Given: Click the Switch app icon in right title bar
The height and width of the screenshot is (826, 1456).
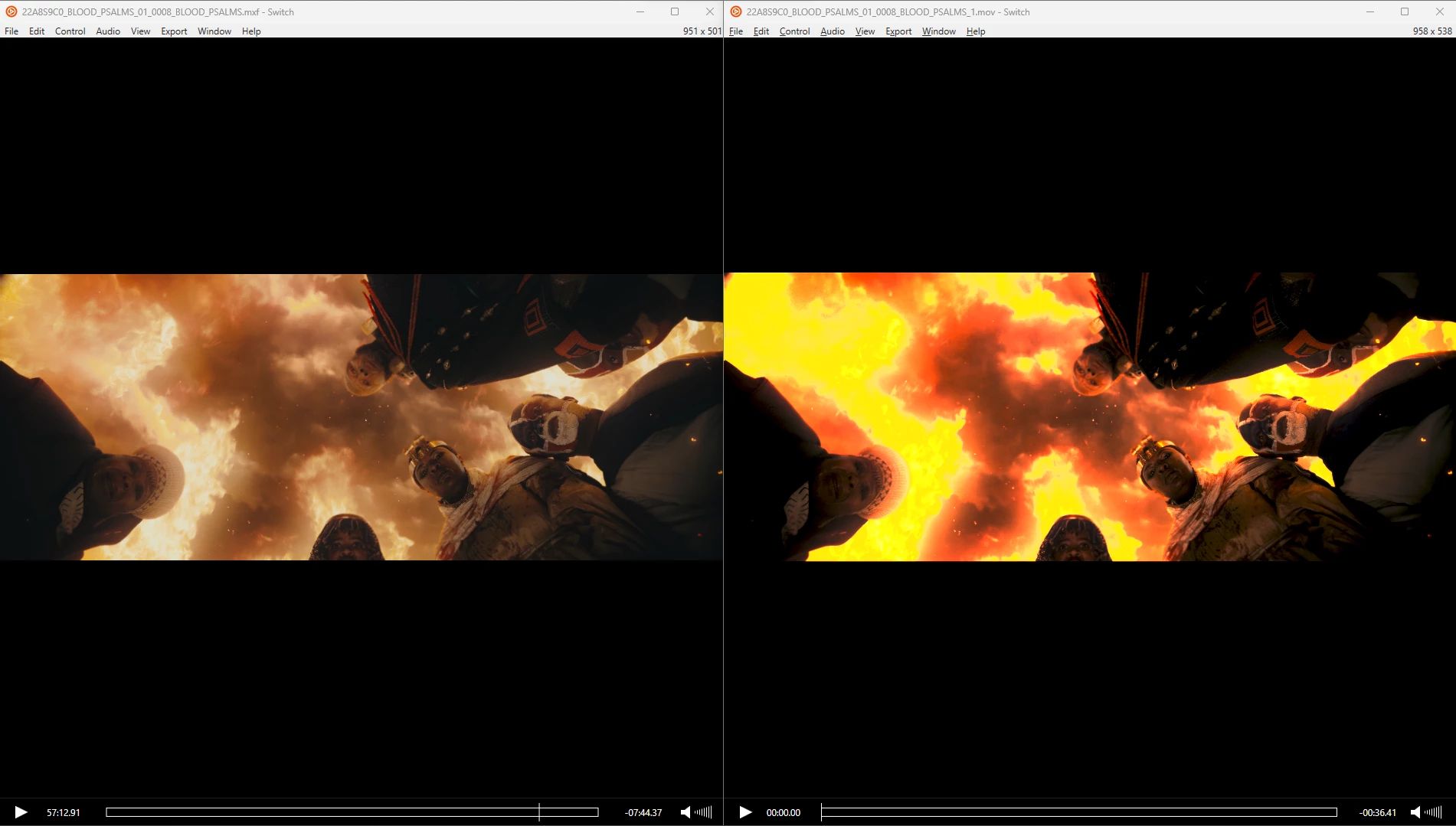Looking at the screenshot, I should pyautogui.click(x=736, y=11).
